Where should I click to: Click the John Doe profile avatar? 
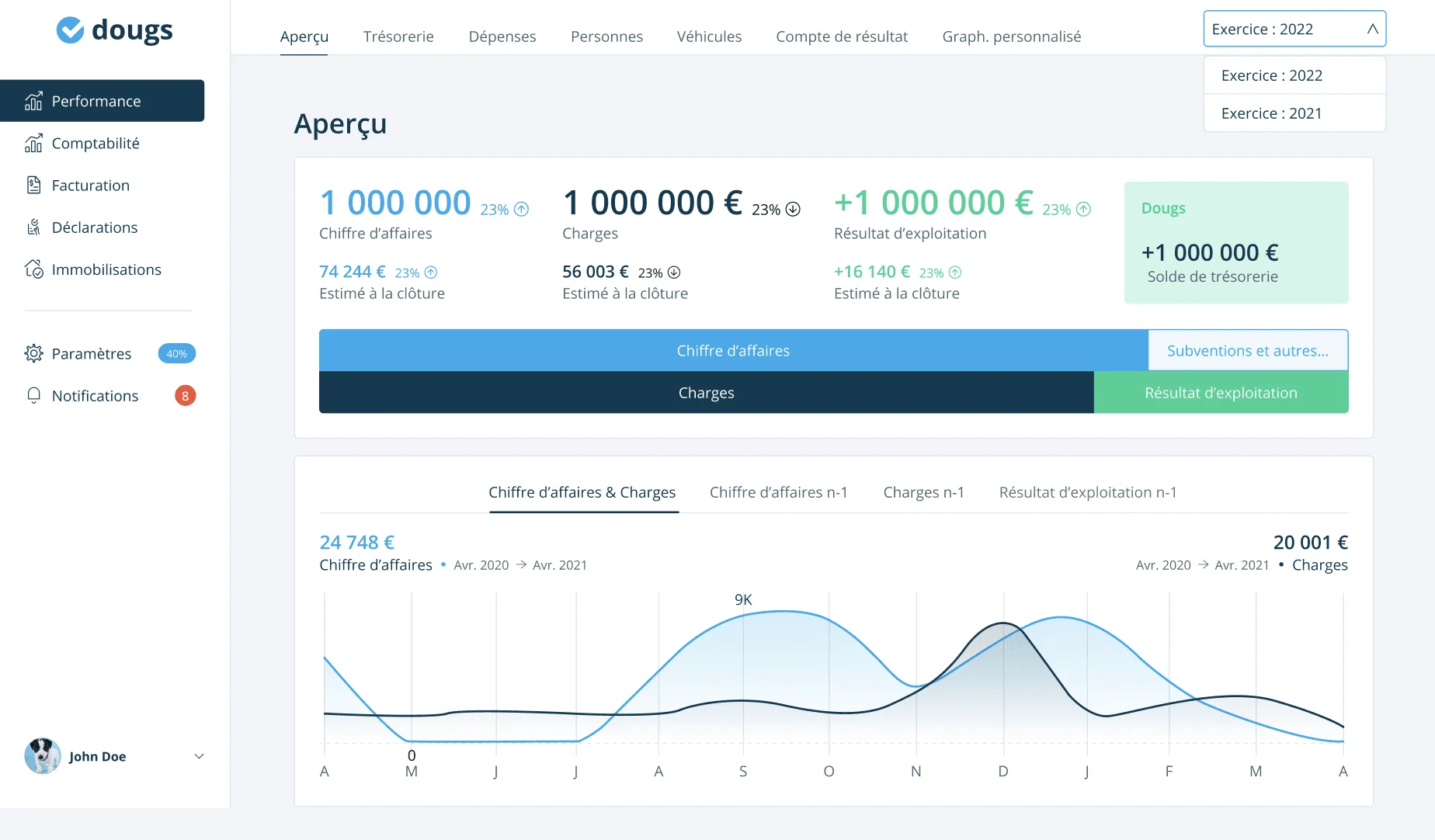[43, 755]
